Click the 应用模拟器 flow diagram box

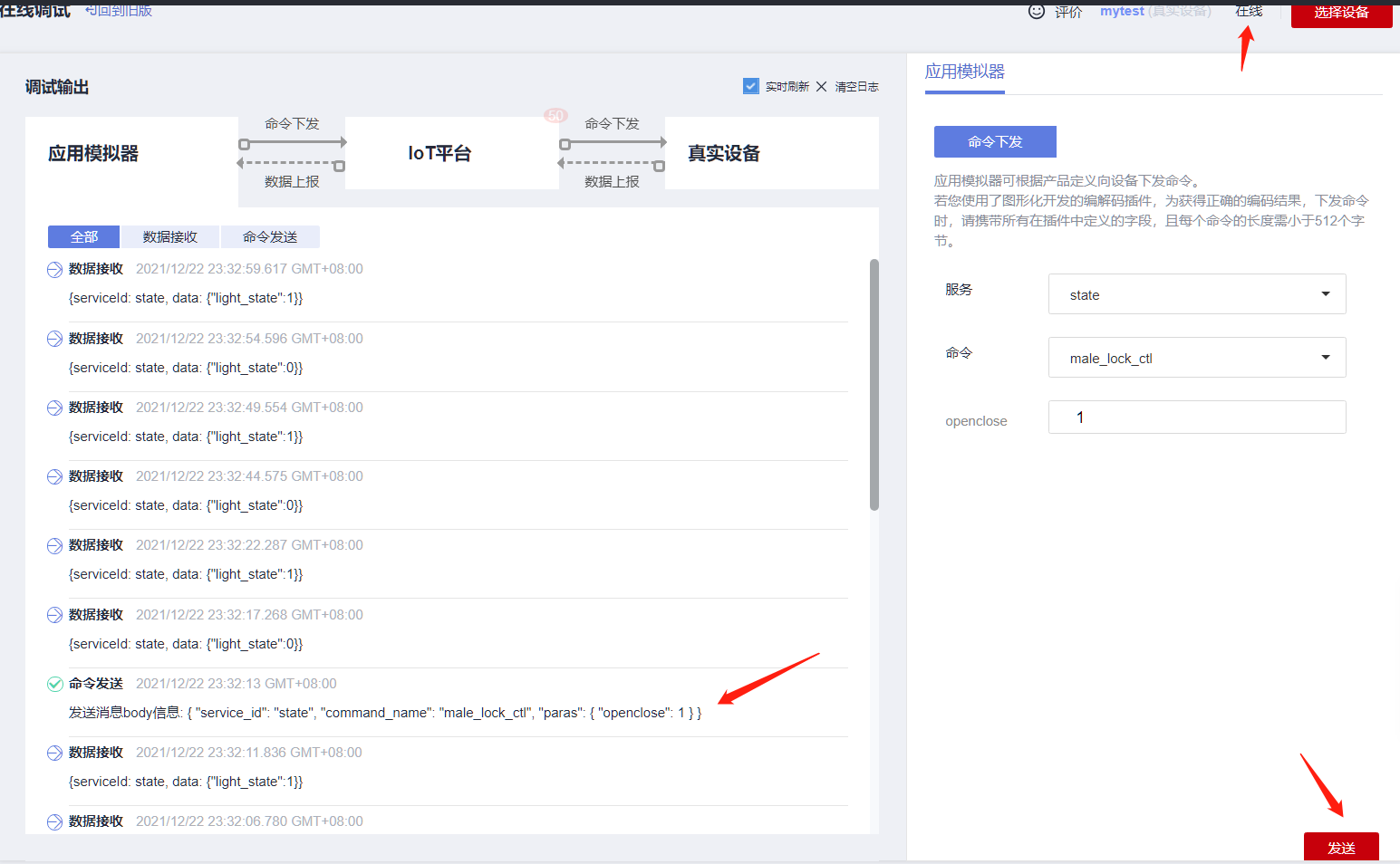[x=131, y=153]
